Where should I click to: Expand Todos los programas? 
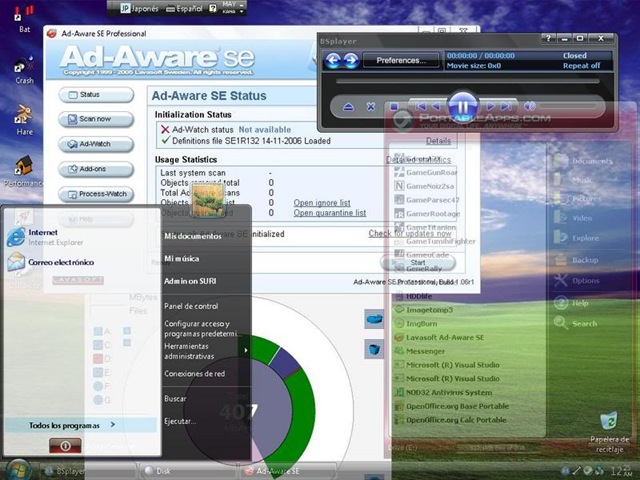[x=72, y=425]
